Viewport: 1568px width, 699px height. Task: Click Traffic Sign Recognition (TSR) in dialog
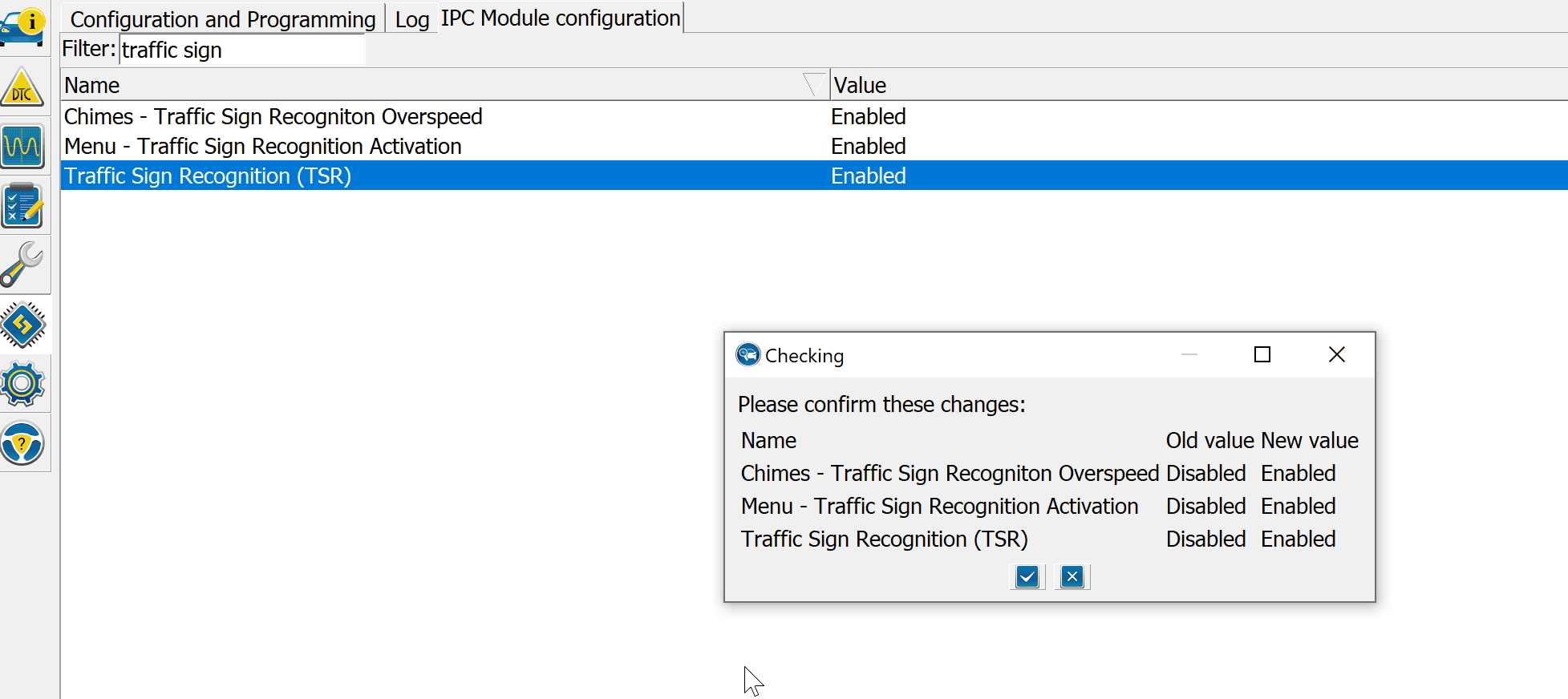coord(885,539)
